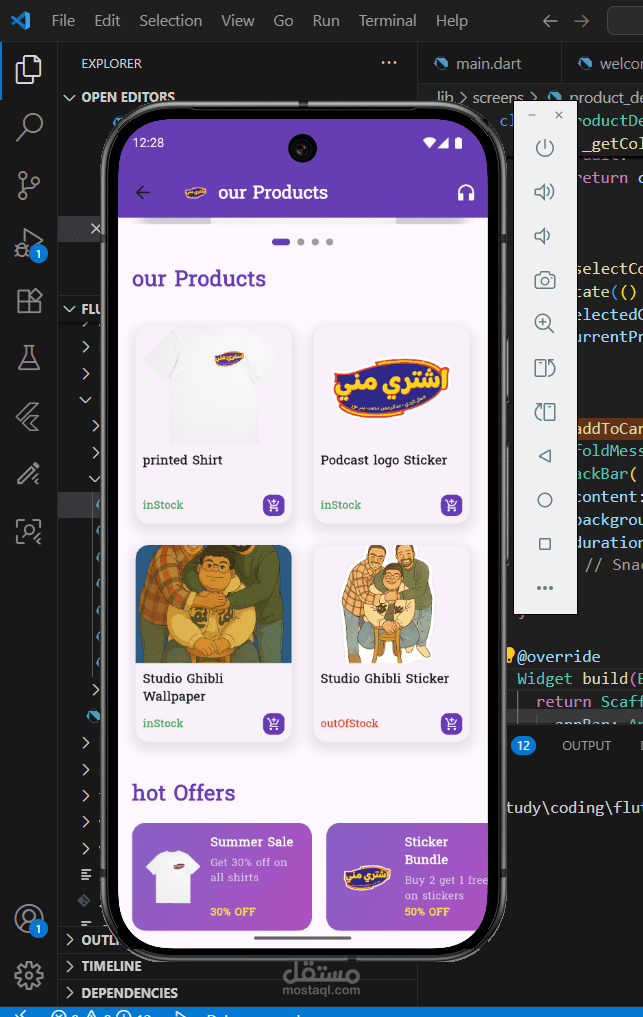
Task: Click emulator Home circle button
Action: (545, 500)
